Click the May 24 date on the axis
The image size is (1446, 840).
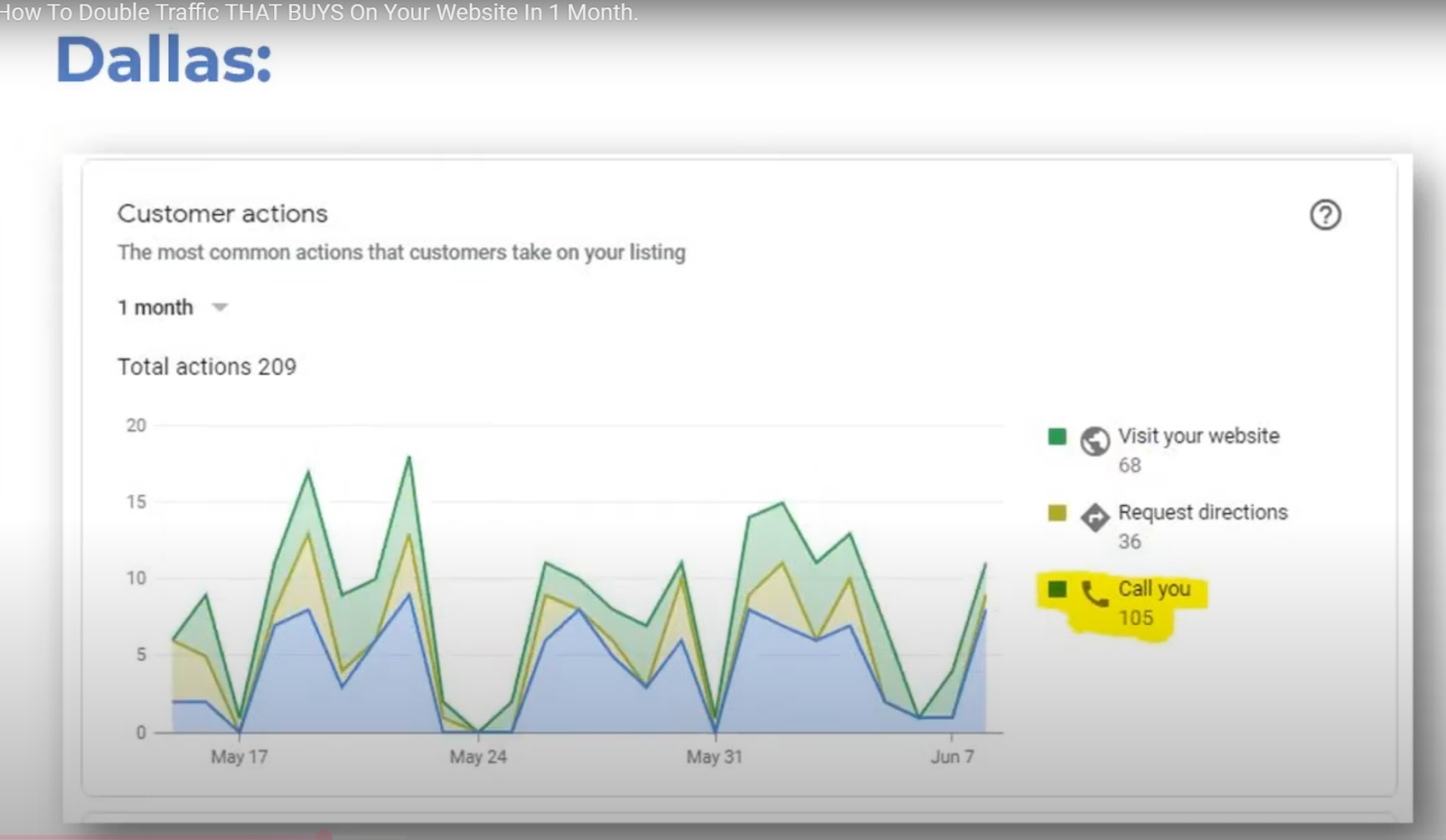click(478, 757)
